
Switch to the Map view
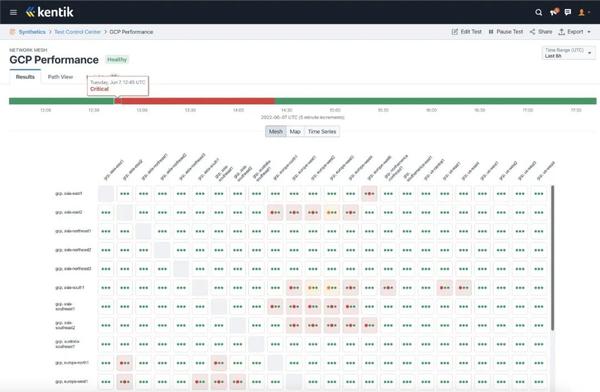(295, 132)
